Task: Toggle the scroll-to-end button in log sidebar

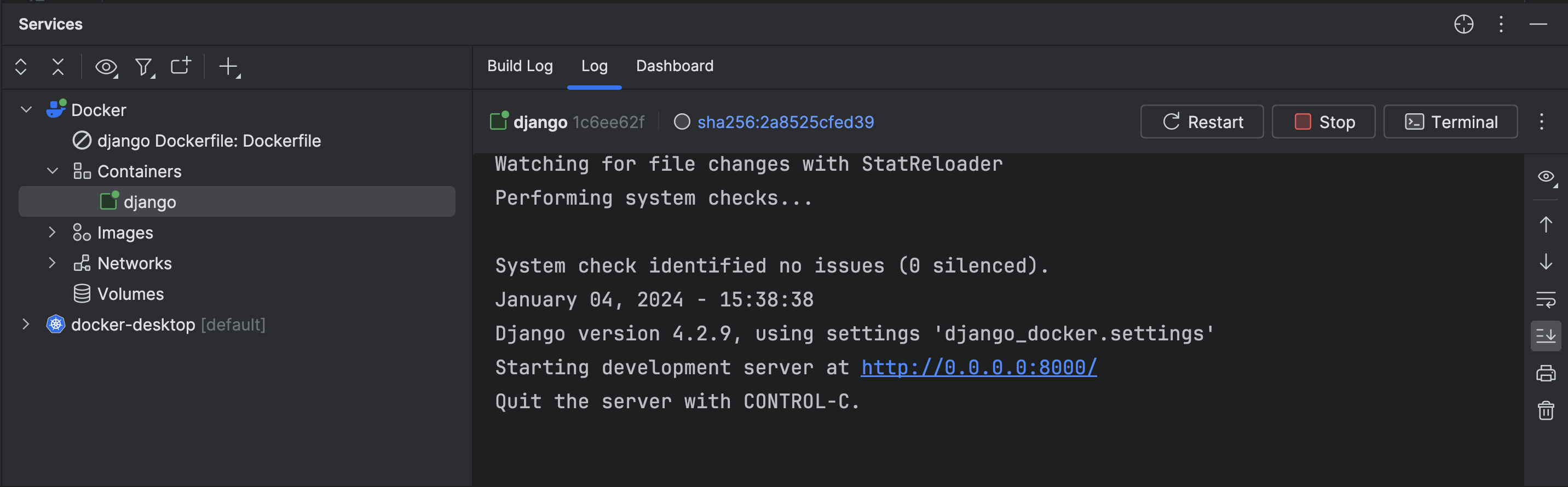Action: pos(1545,335)
